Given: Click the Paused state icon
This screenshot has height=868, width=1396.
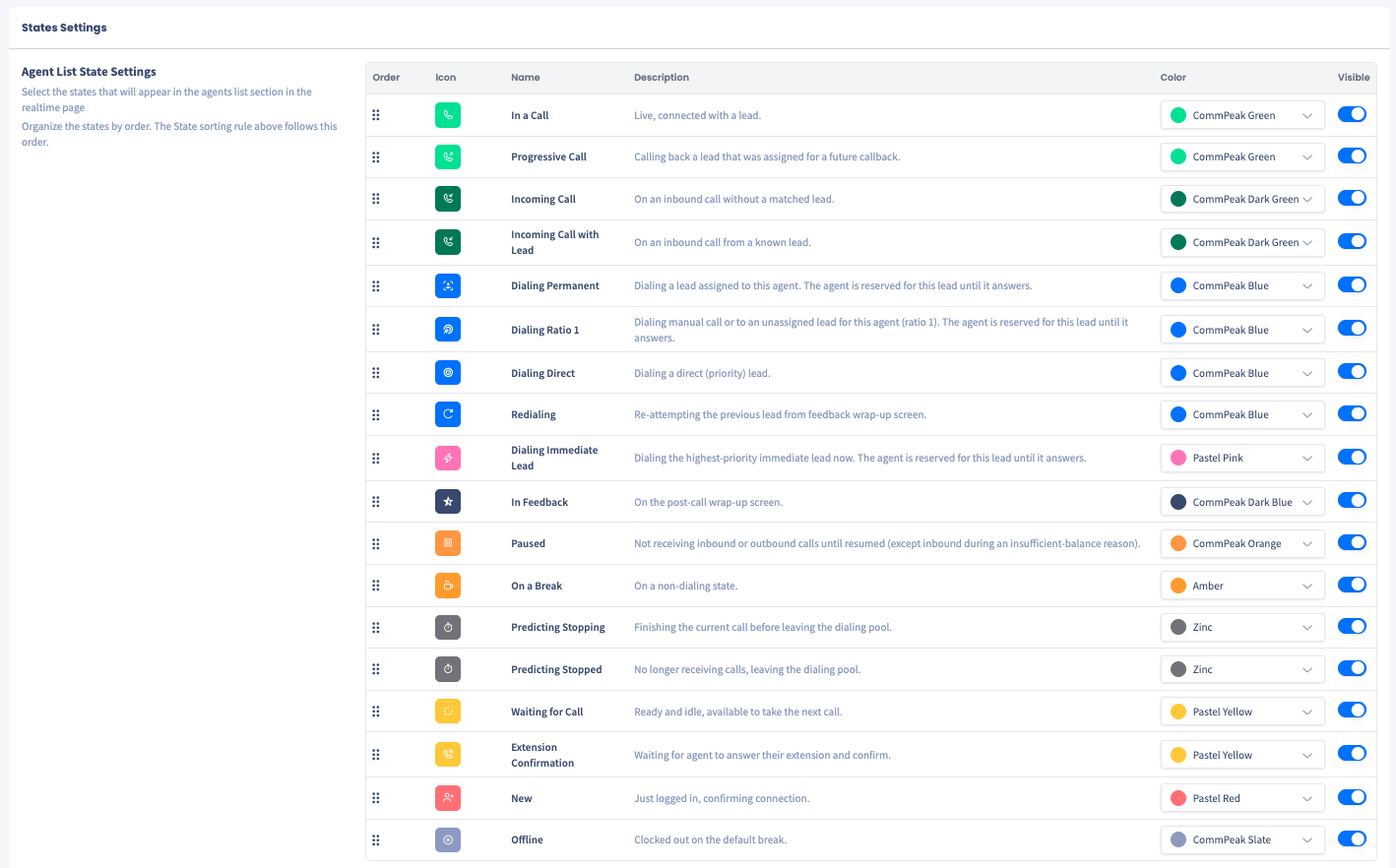Looking at the screenshot, I should coord(448,543).
